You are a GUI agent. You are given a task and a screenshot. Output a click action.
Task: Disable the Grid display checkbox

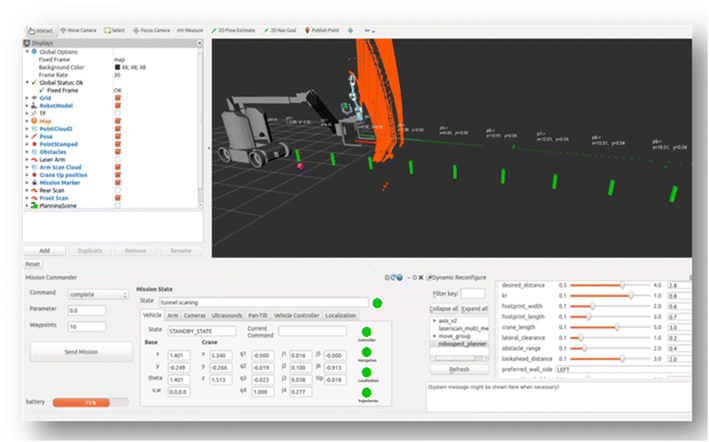[118, 98]
